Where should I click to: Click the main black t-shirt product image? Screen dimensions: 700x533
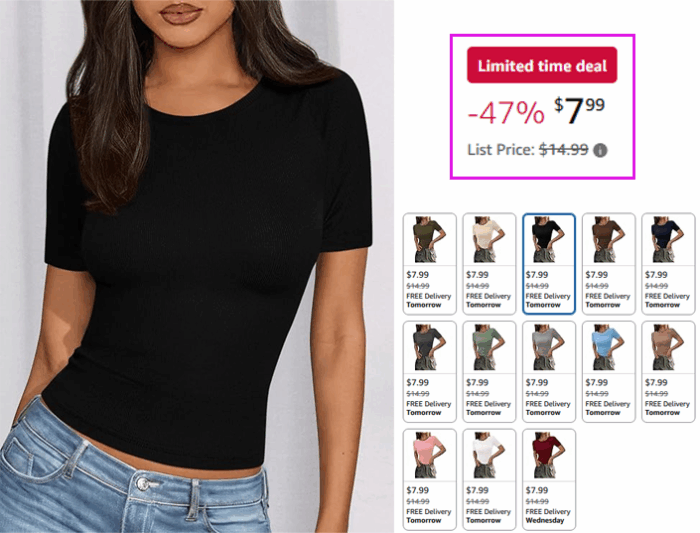click(x=196, y=266)
